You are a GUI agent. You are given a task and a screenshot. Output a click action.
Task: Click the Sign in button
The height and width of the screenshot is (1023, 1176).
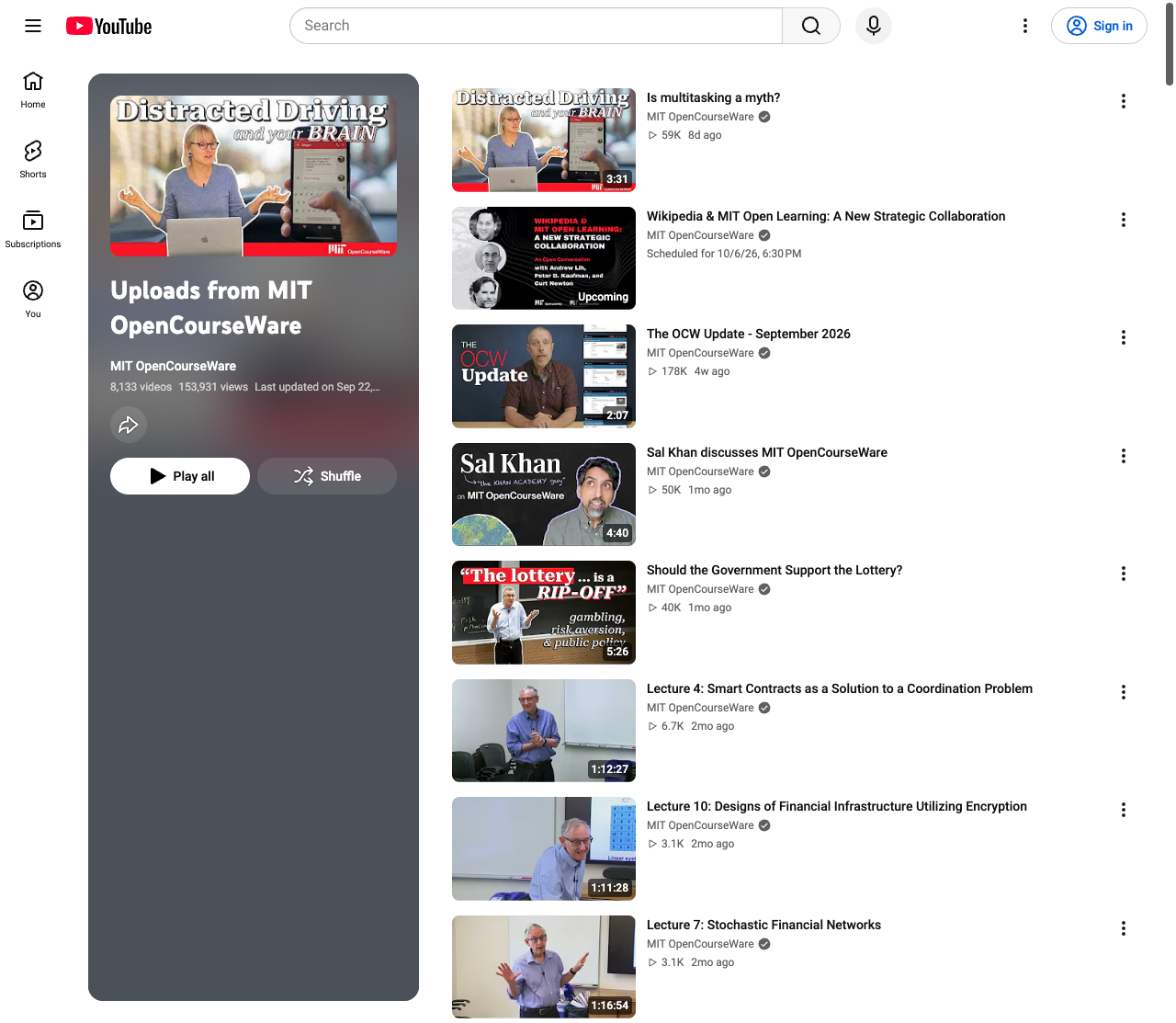(1099, 26)
